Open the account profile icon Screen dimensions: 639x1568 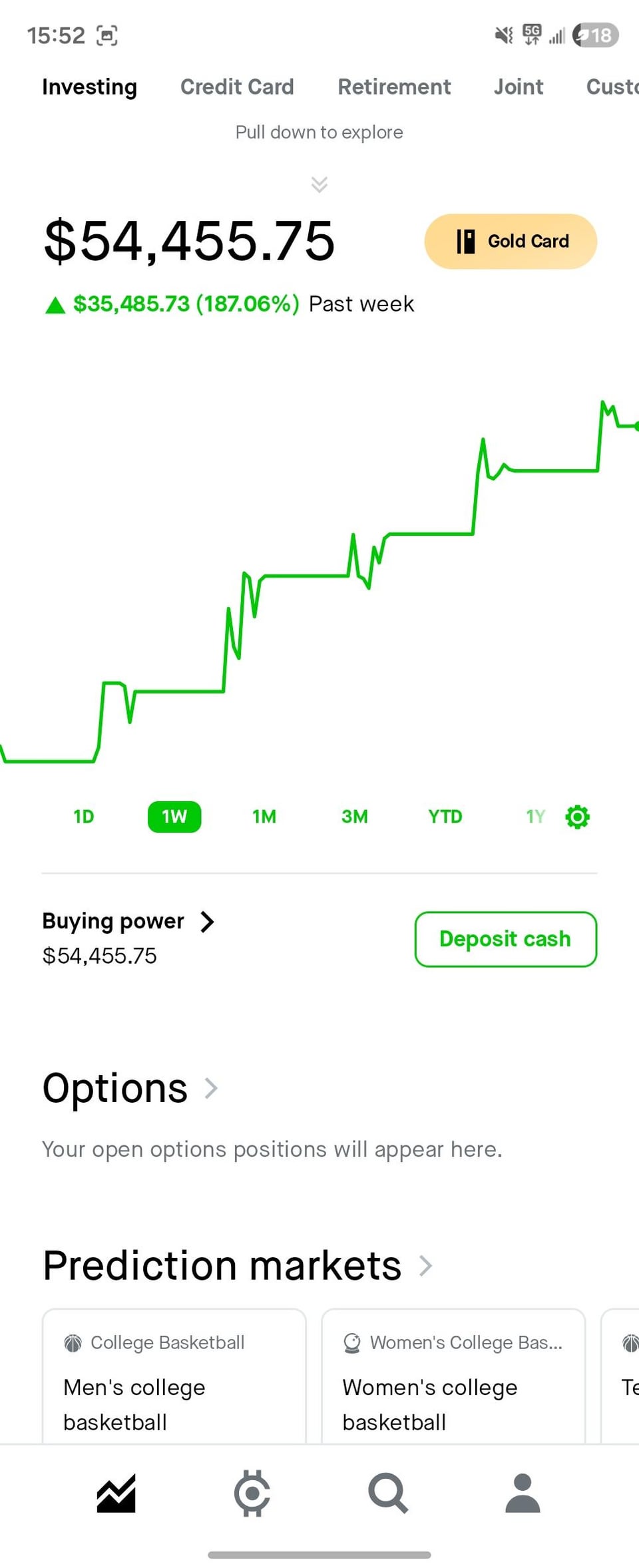(x=523, y=1493)
